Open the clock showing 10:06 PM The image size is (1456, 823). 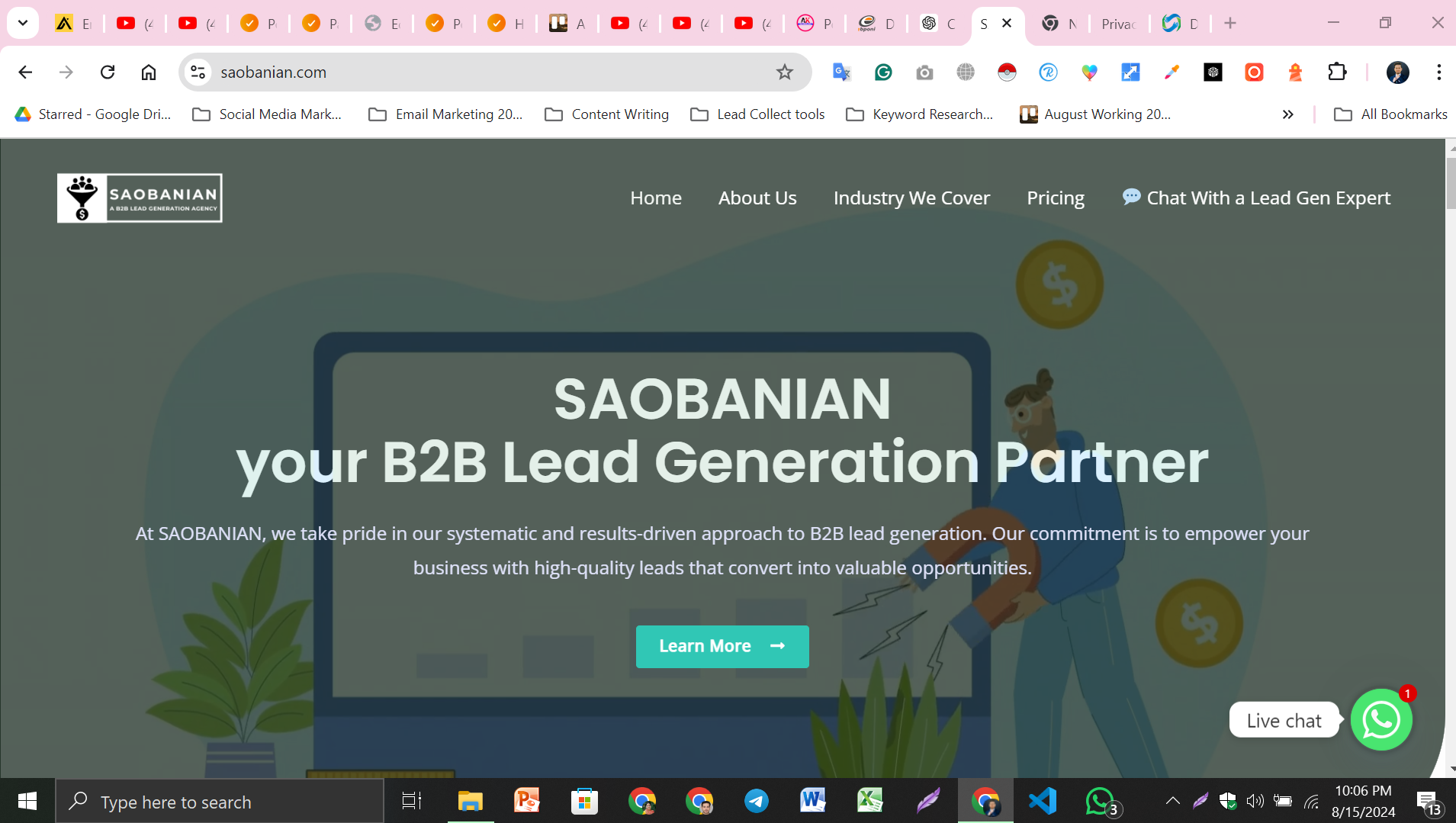click(1363, 801)
